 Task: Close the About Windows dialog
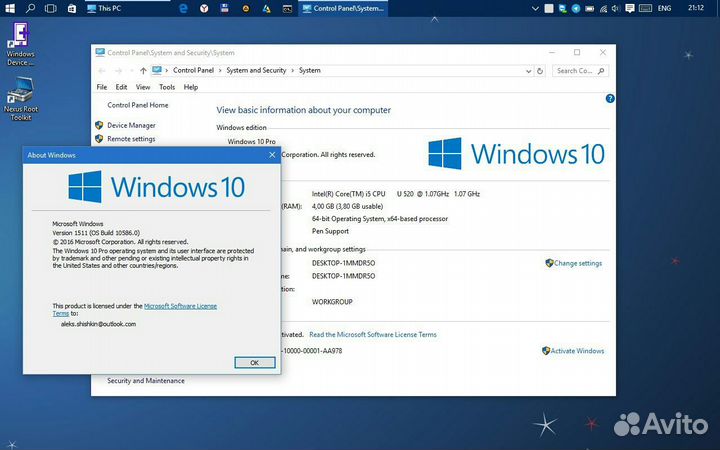(272, 155)
